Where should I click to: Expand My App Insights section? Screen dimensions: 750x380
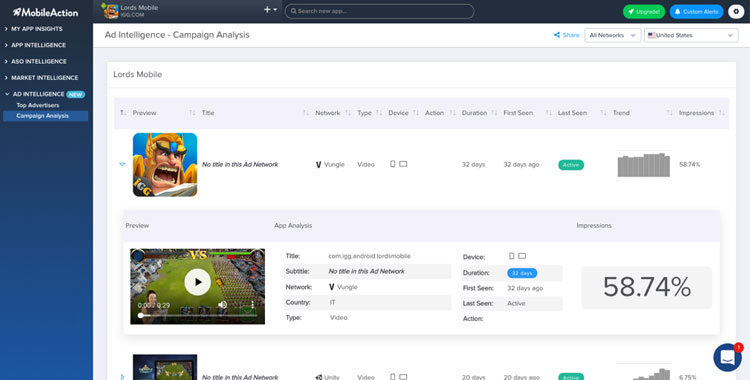[36, 29]
